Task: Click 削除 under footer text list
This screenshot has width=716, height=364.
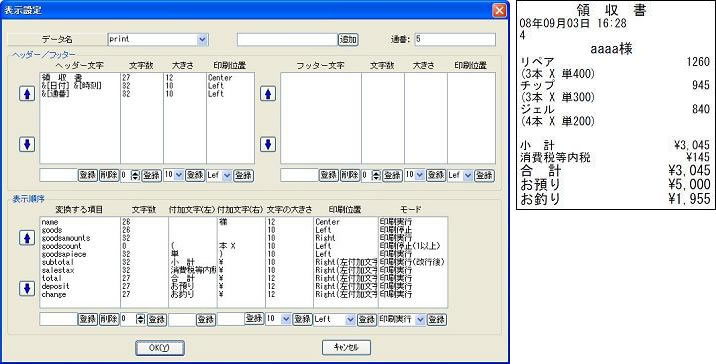Action: click(349, 175)
